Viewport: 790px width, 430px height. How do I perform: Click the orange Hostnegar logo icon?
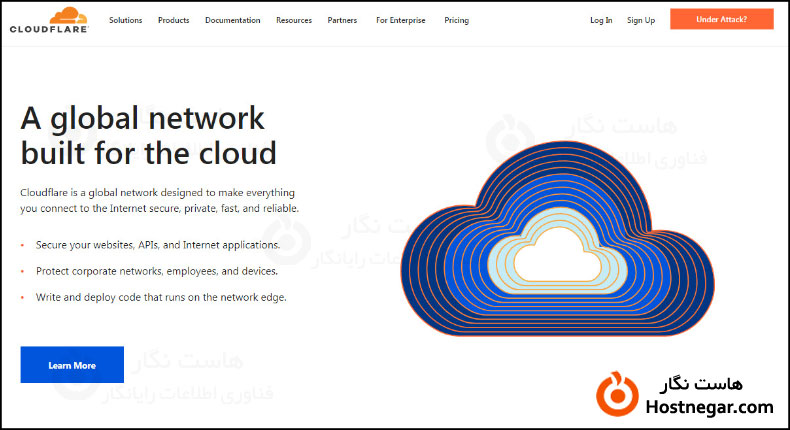pos(614,393)
